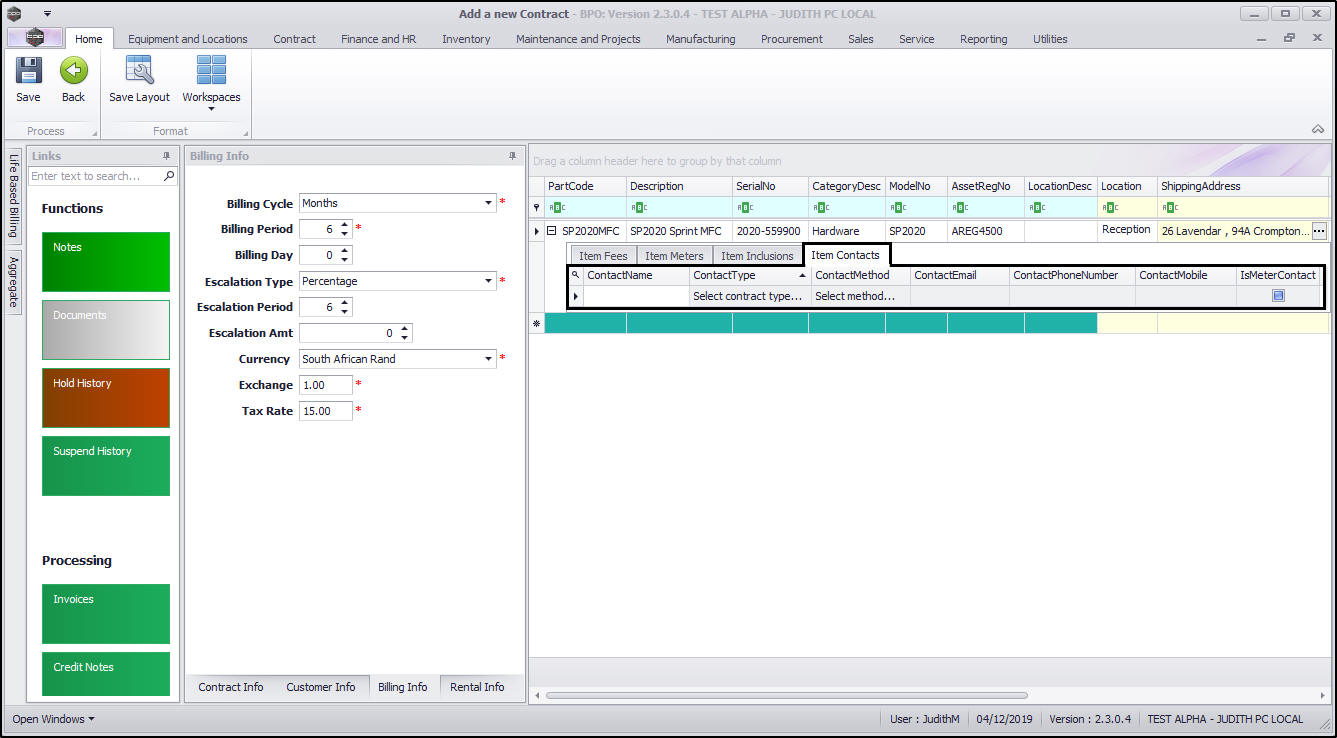This screenshot has height=738, width=1337.
Task: Open the Billing Cycle dropdown
Action: [x=489, y=203]
